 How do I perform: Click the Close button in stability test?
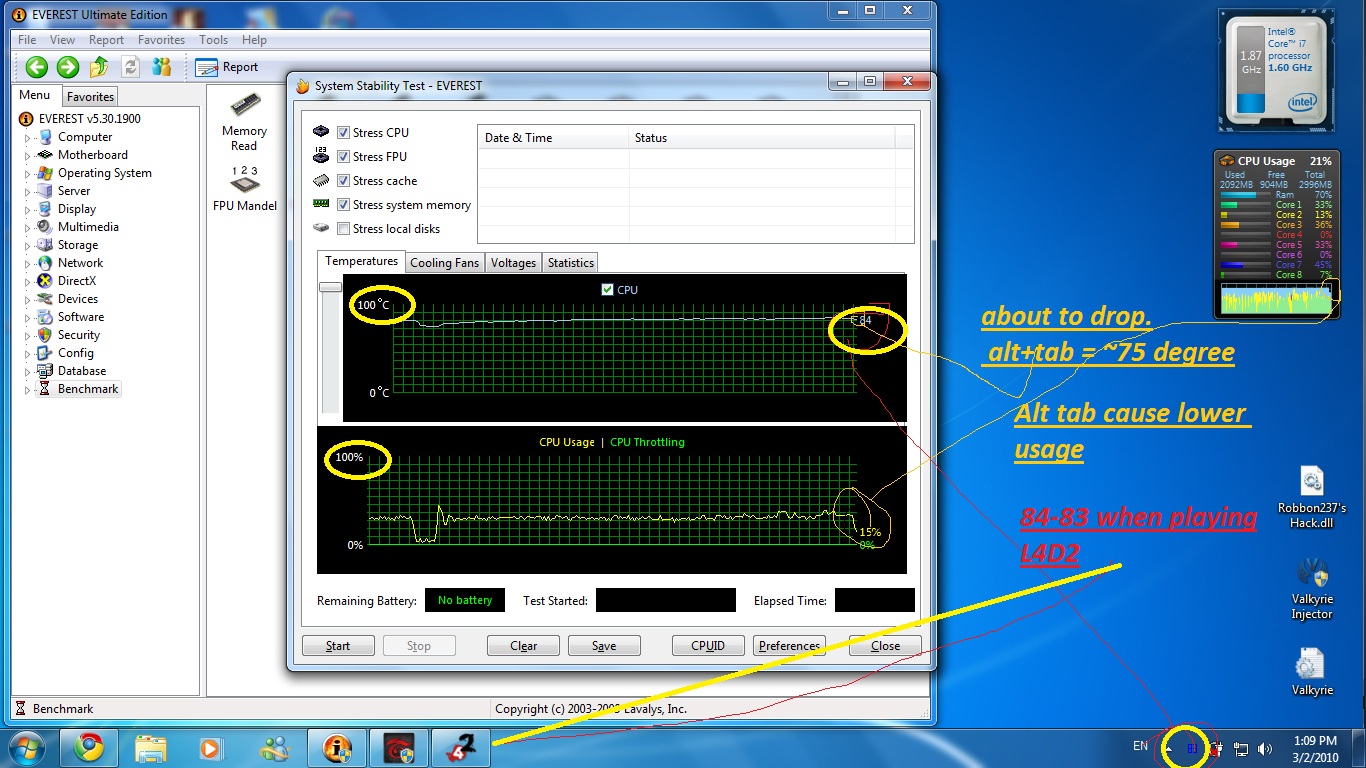tap(885, 646)
